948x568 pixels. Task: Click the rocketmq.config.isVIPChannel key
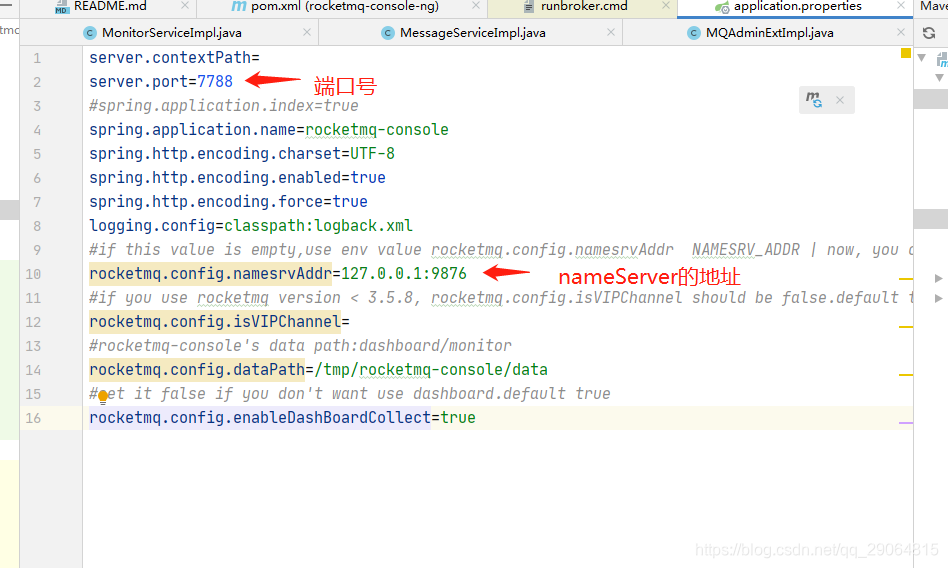pos(215,322)
